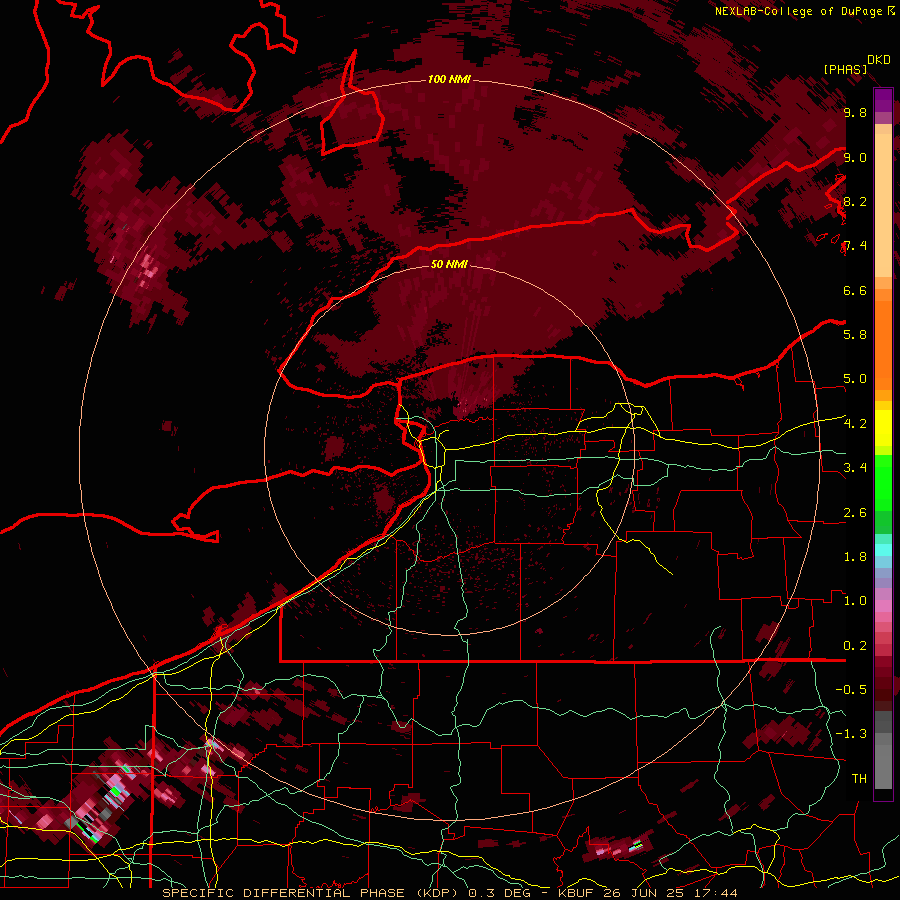
Task: Click the KBUF station identifier
Action: pos(575,893)
